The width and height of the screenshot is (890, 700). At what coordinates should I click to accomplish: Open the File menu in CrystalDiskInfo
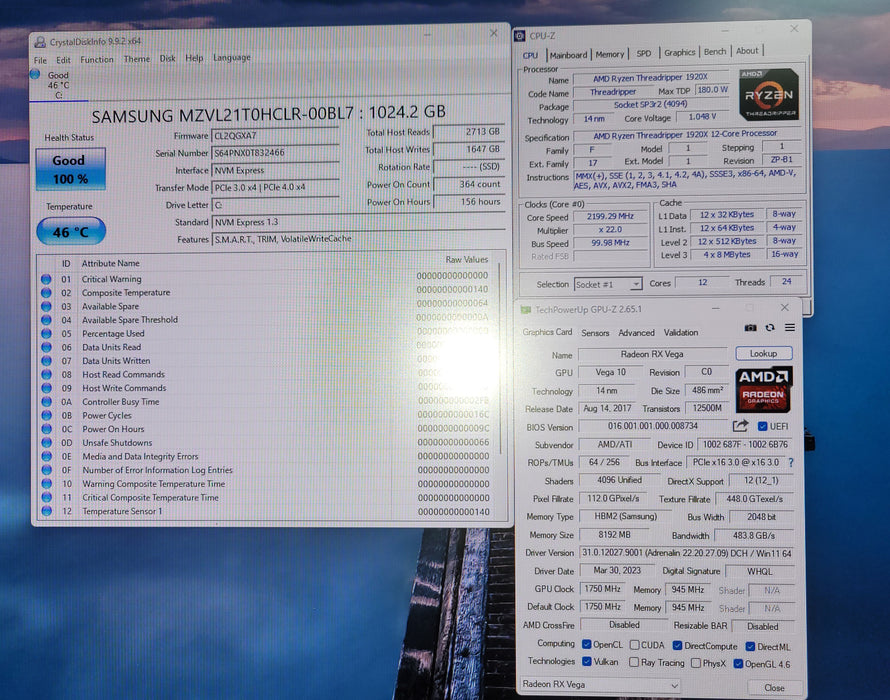pos(40,60)
